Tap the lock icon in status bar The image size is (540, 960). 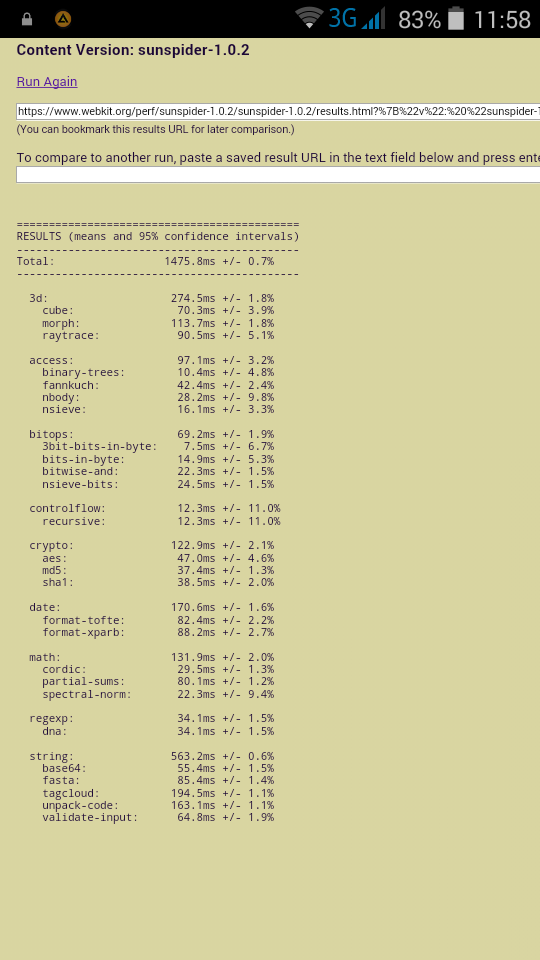26,20
